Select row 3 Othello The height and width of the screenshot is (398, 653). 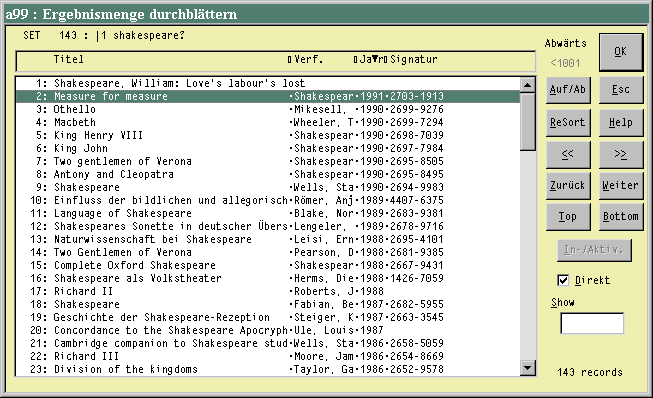(268, 109)
